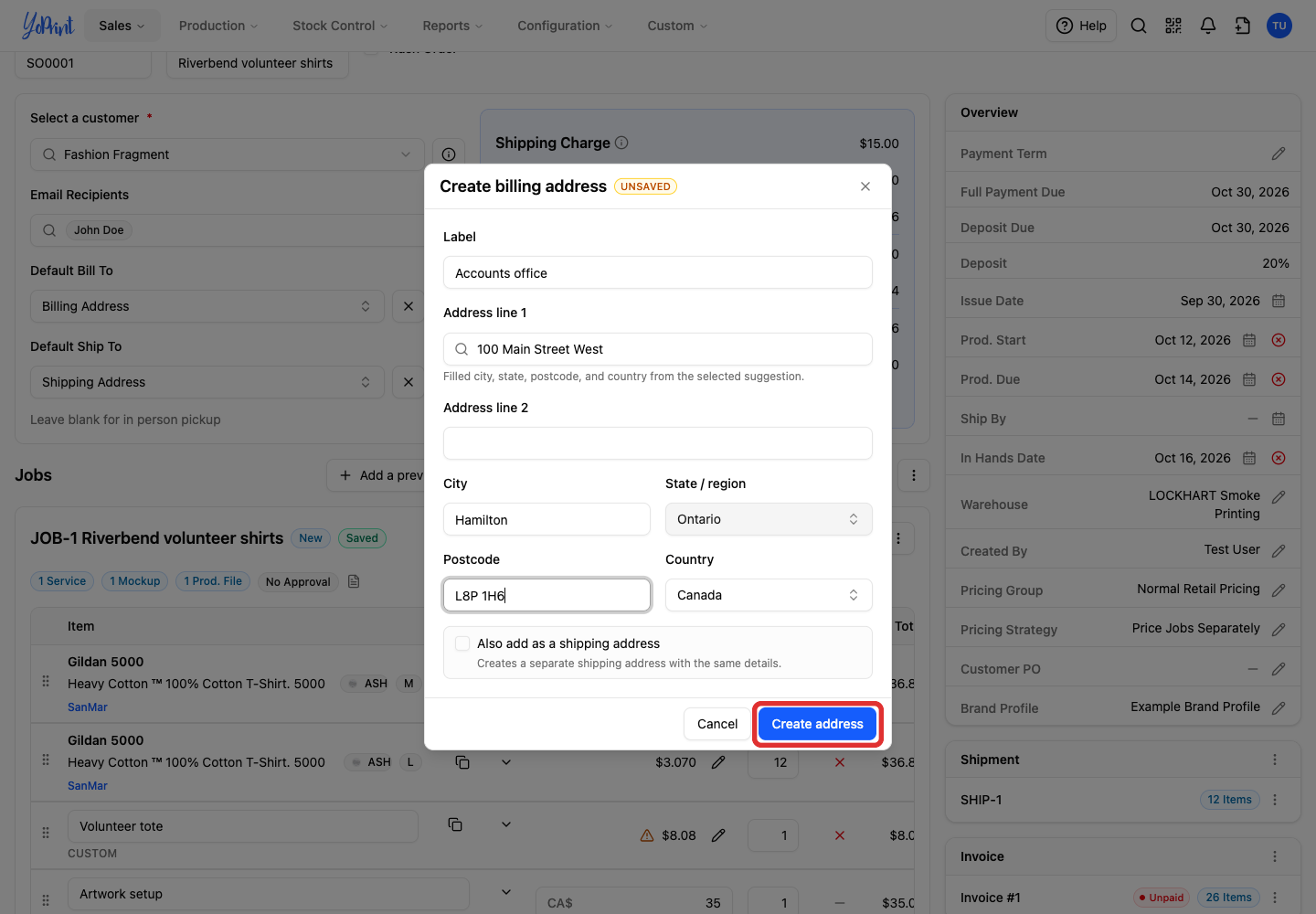Open the Production menu

(x=218, y=26)
